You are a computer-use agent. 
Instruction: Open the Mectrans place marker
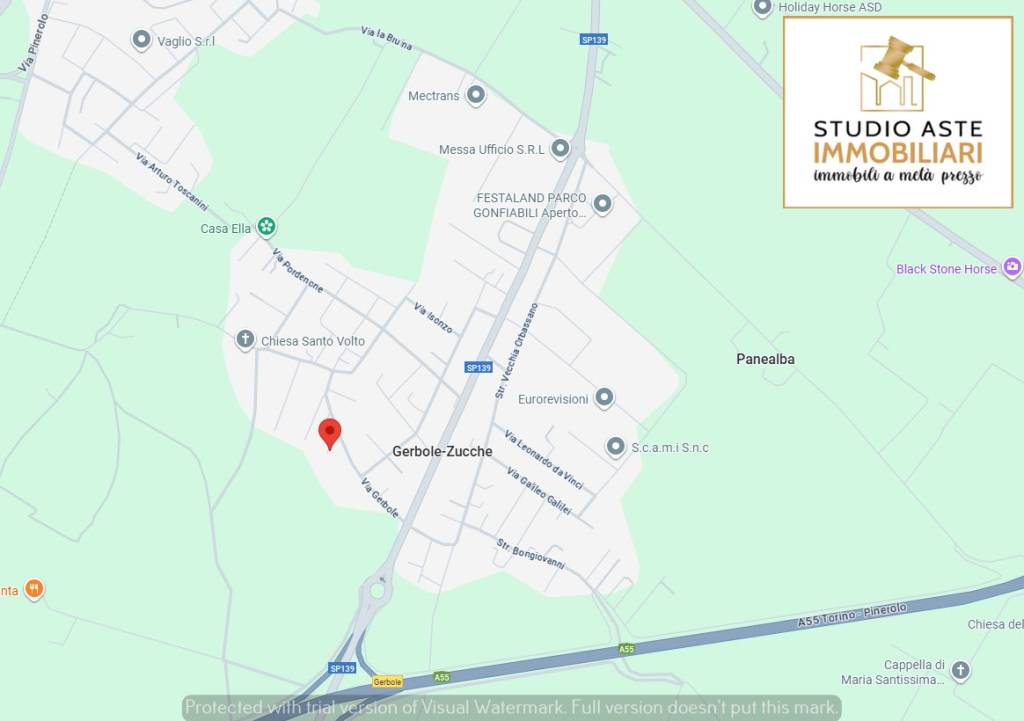(x=475, y=95)
